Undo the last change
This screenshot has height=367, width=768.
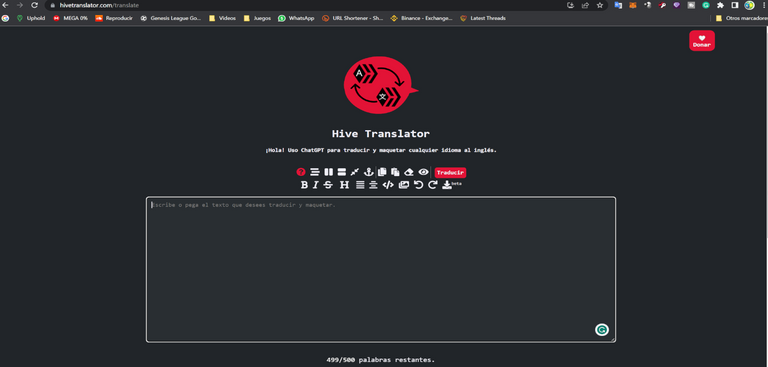point(418,185)
